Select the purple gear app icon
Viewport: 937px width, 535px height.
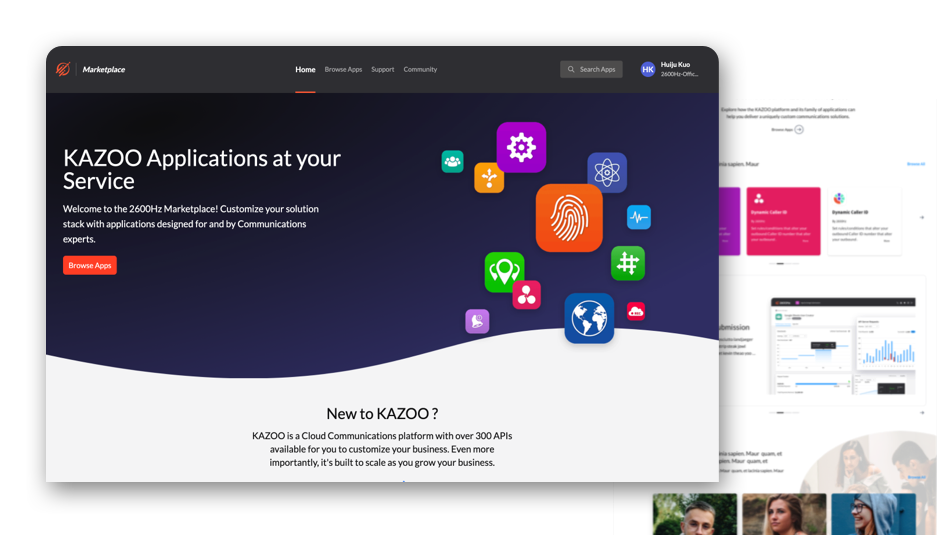point(521,147)
